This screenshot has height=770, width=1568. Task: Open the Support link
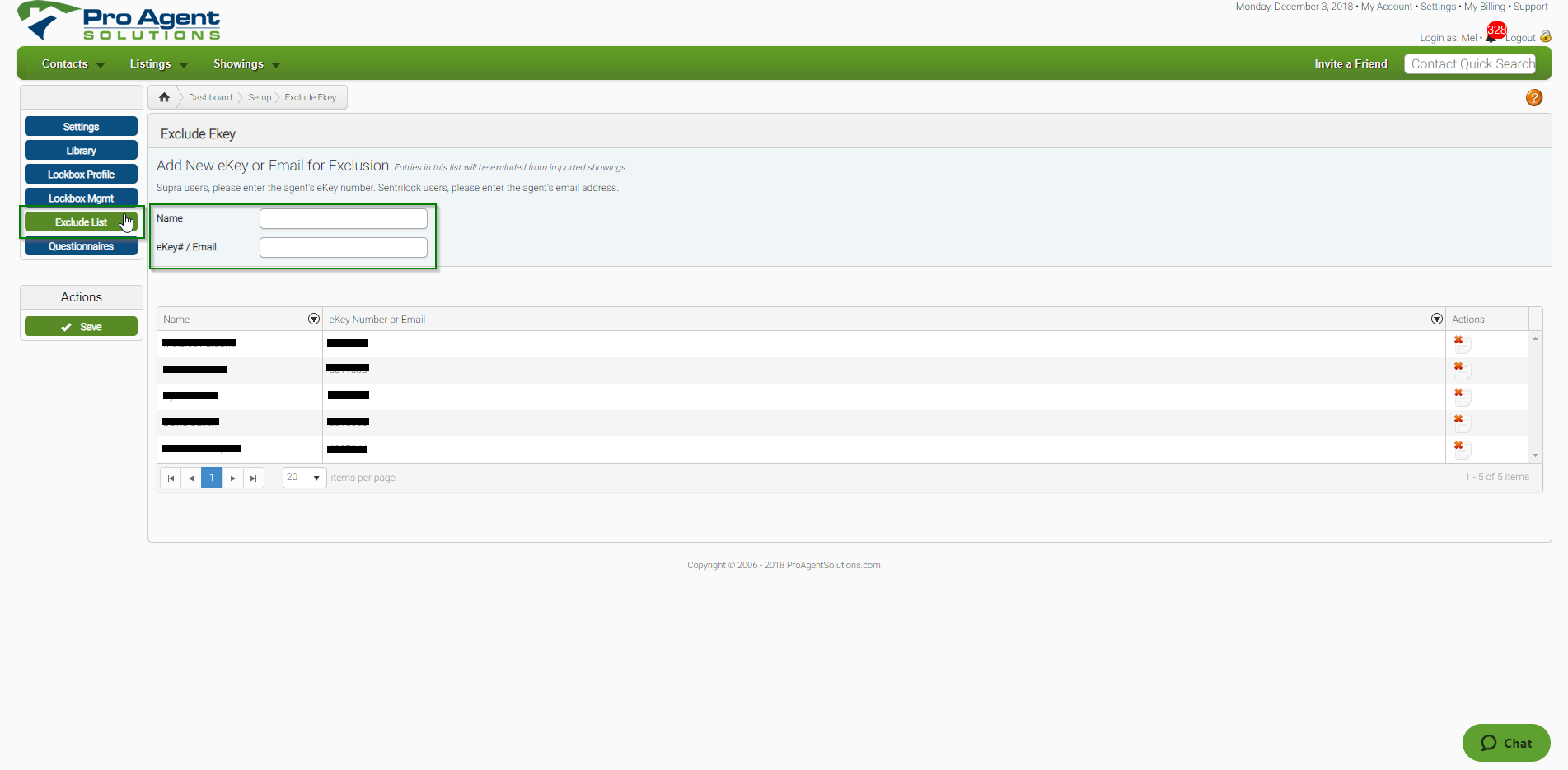(1531, 7)
